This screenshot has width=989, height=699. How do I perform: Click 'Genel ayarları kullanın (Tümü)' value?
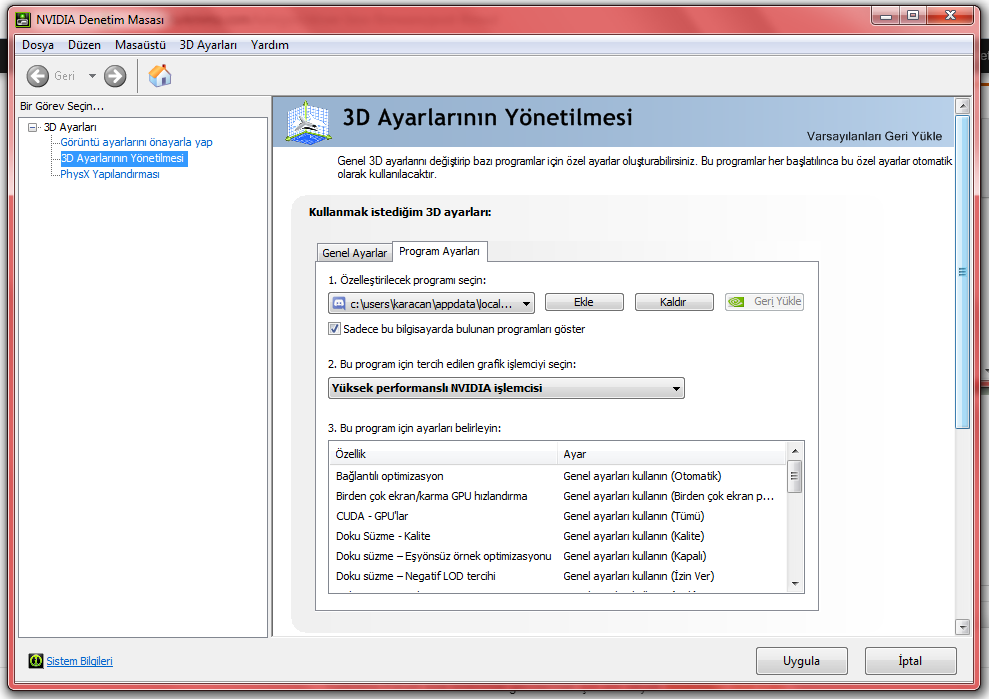[x=634, y=516]
